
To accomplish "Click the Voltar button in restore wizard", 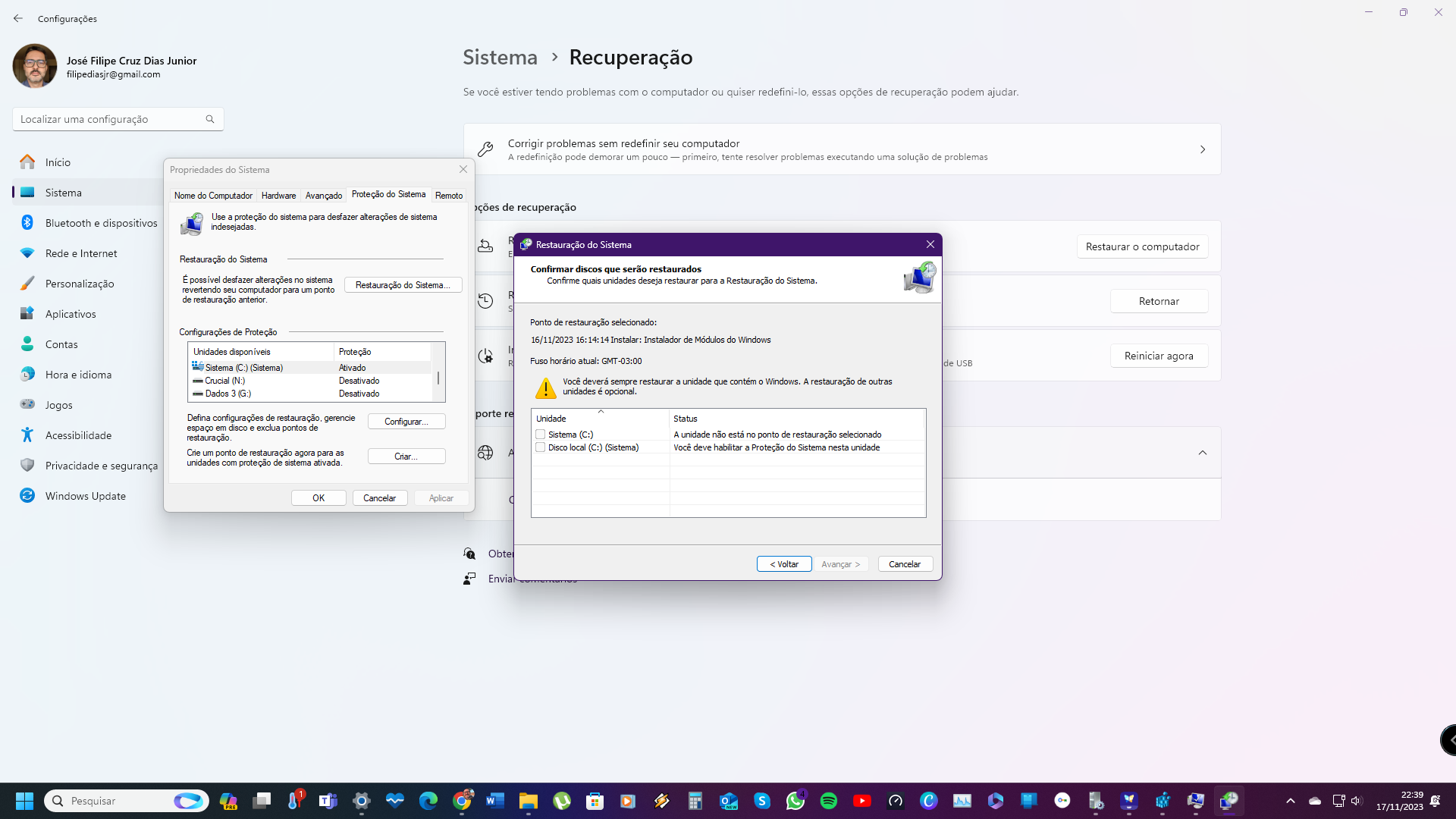I will click(784, 564).
